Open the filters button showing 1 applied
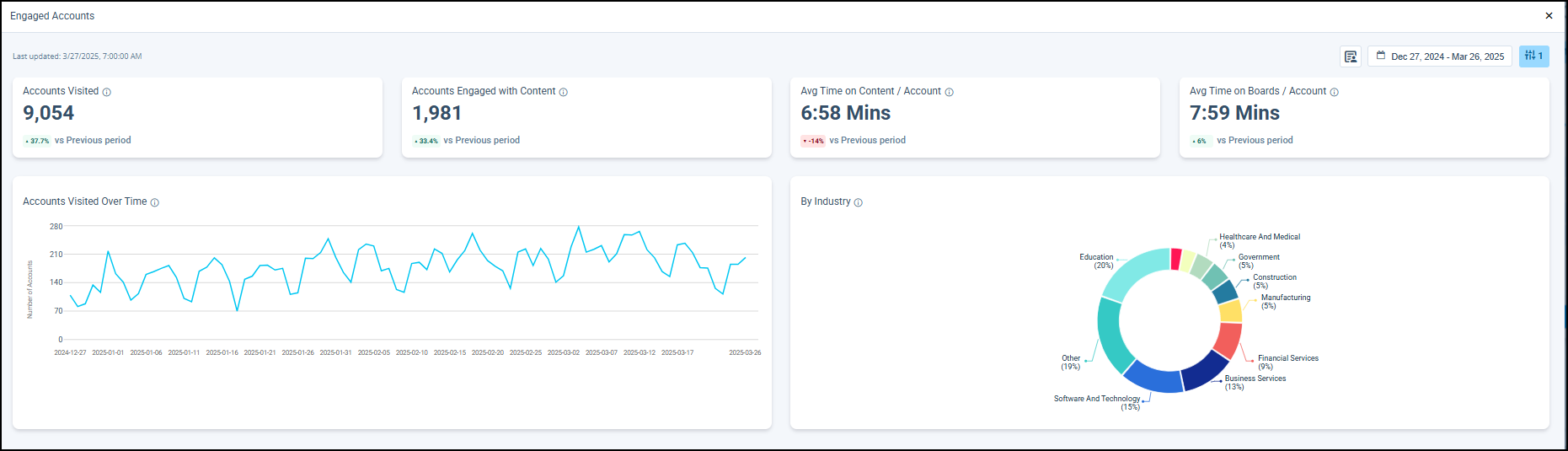The height and width of the screenshot is (451, 1568). point(1533,56)
